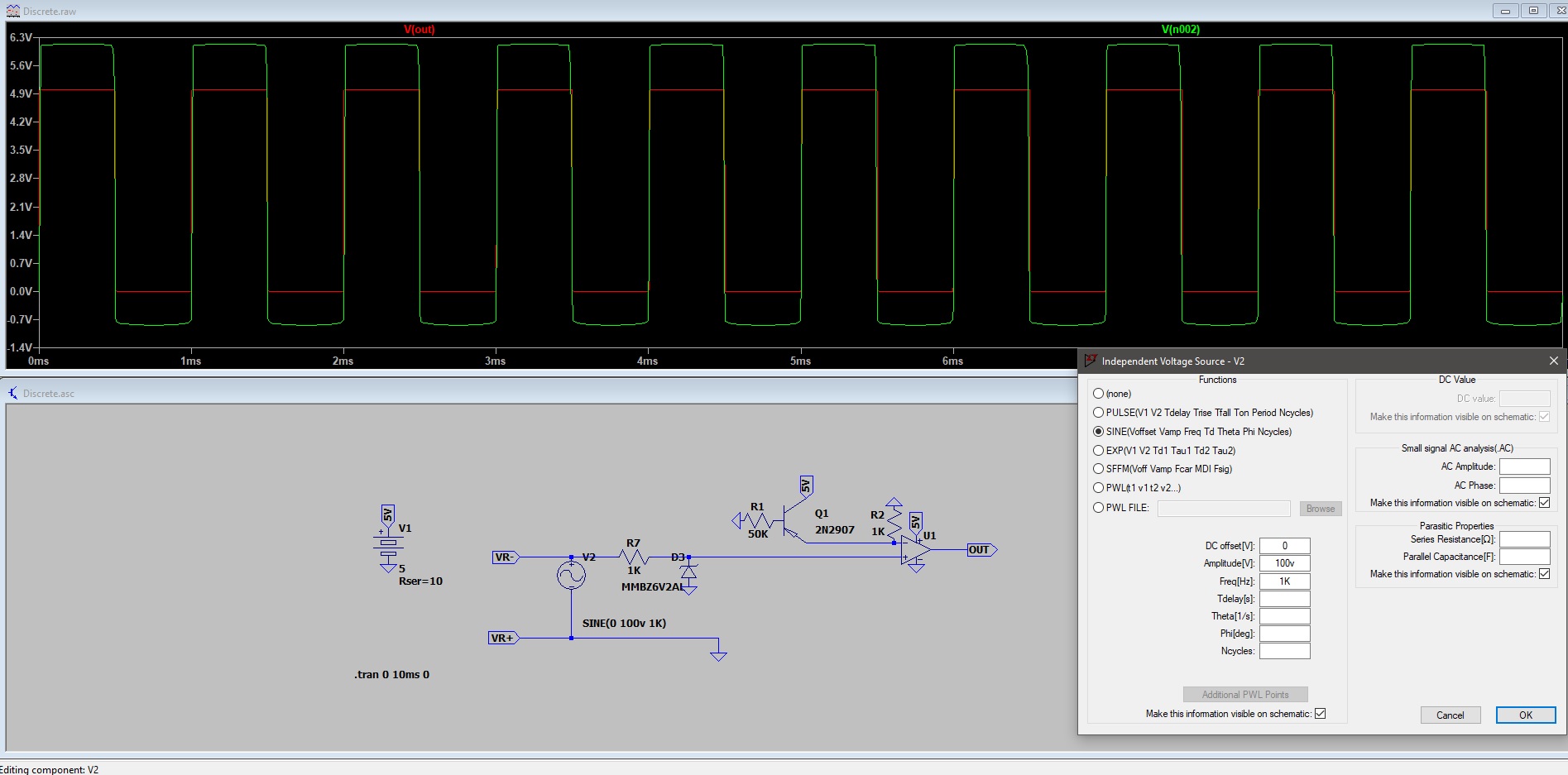
Task: Click the V2 sine voltage source symbol
Action: coord(571,575)
